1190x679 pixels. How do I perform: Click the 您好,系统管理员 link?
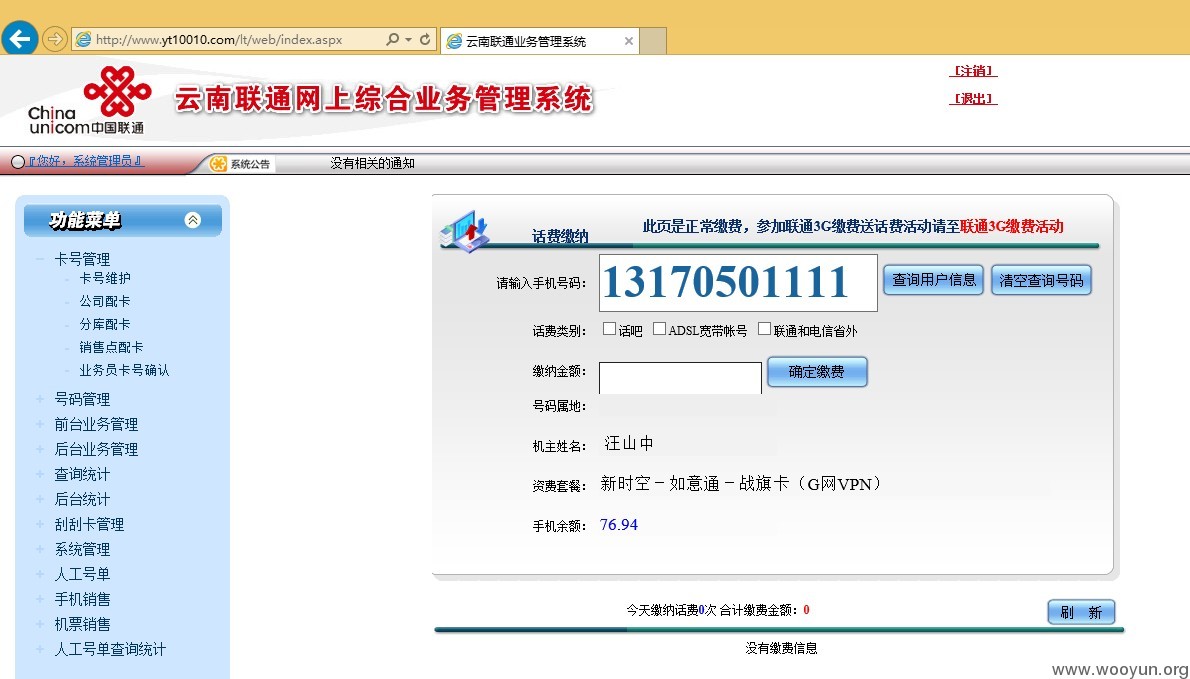coord(85,161)
